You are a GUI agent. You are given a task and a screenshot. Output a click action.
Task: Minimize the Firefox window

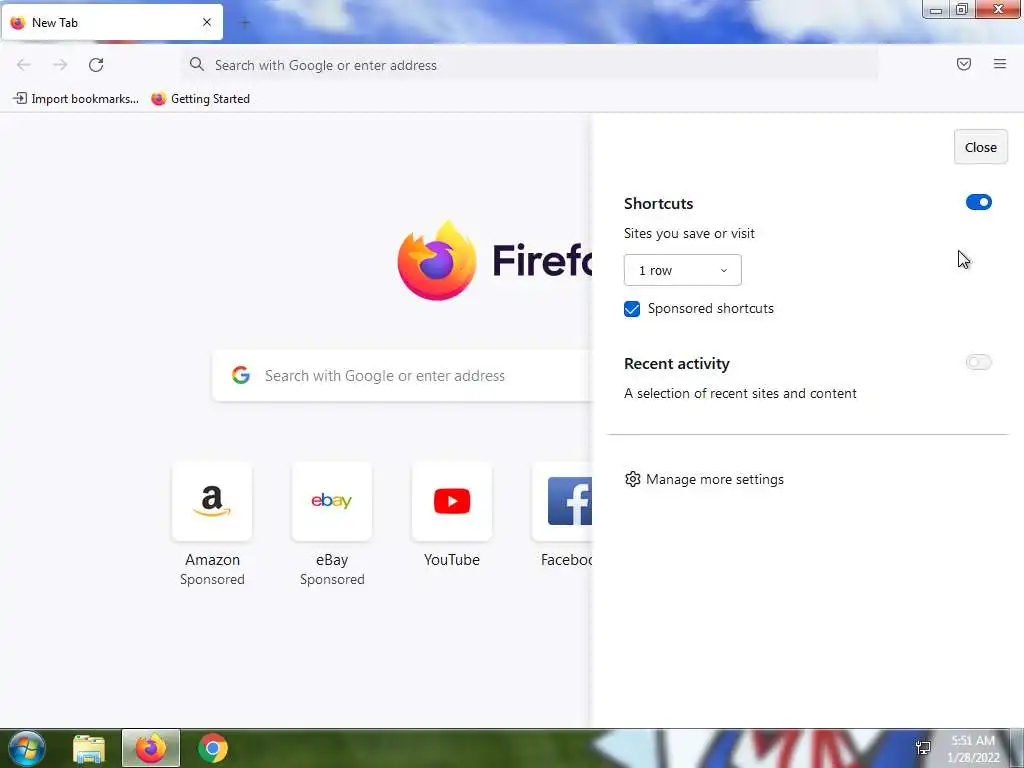[936, 9]
